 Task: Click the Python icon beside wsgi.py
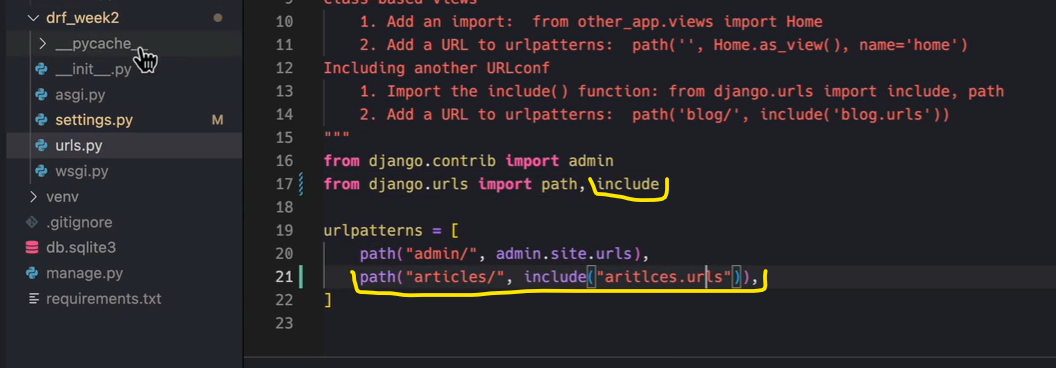[x=42, y=171]
